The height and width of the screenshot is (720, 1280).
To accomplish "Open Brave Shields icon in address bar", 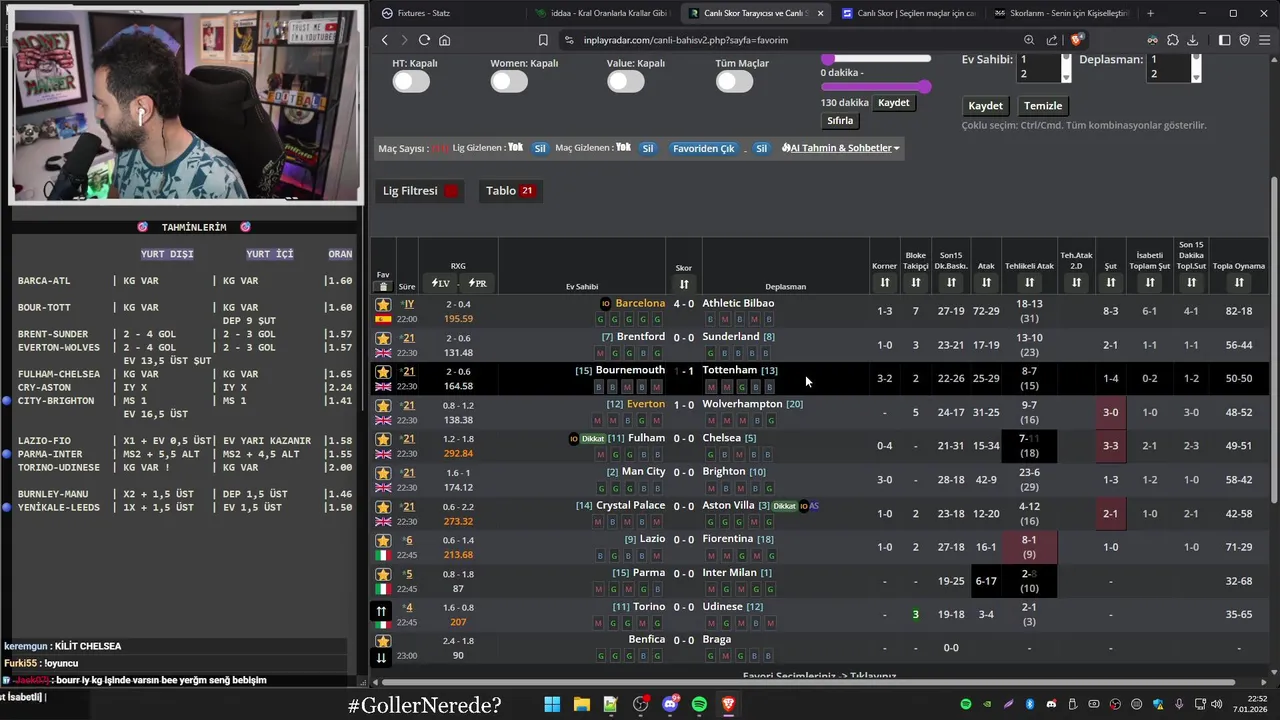I will [x=1077, y=40].
